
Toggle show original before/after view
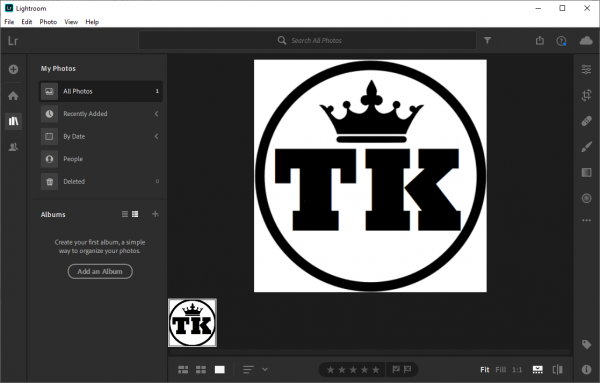pos(558,369)
